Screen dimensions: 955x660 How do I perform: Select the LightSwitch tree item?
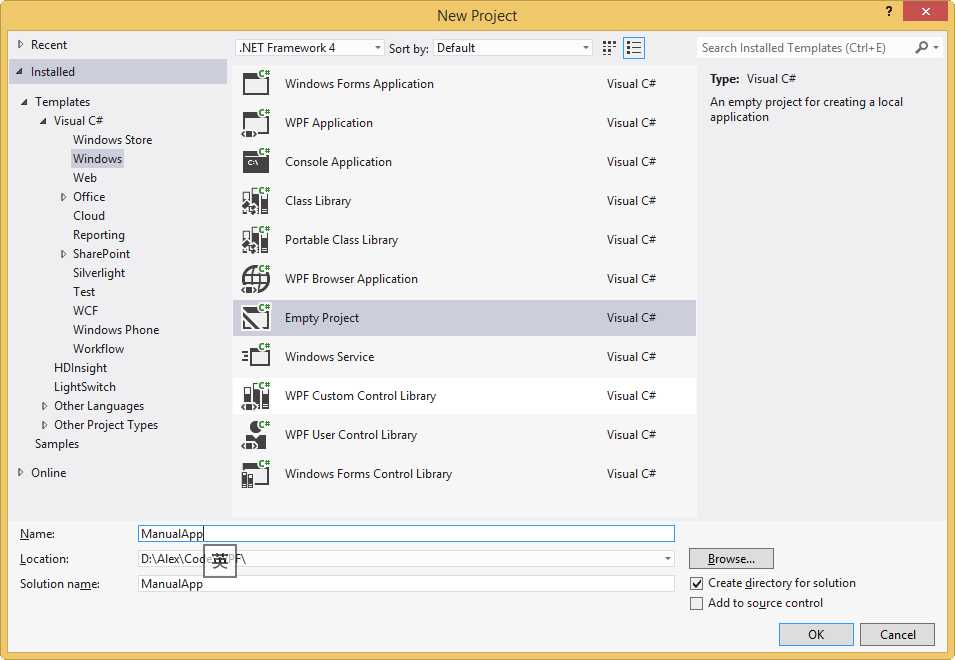point(85,387)
